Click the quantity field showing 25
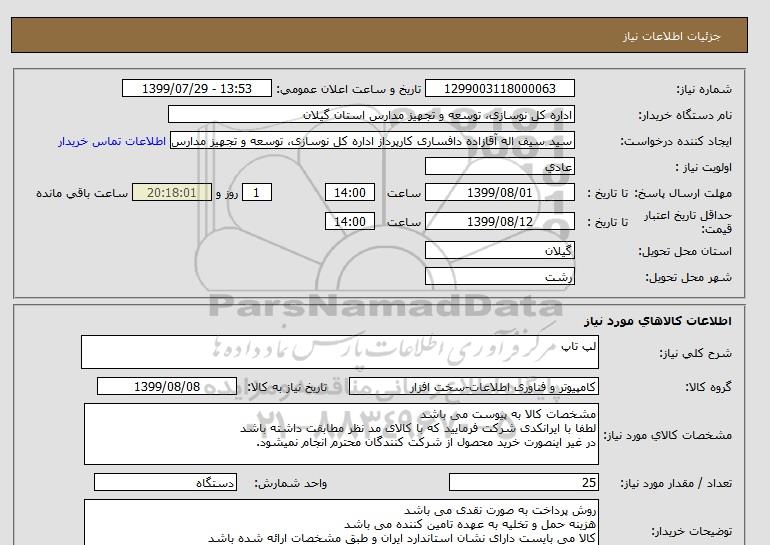 (523, 482)
